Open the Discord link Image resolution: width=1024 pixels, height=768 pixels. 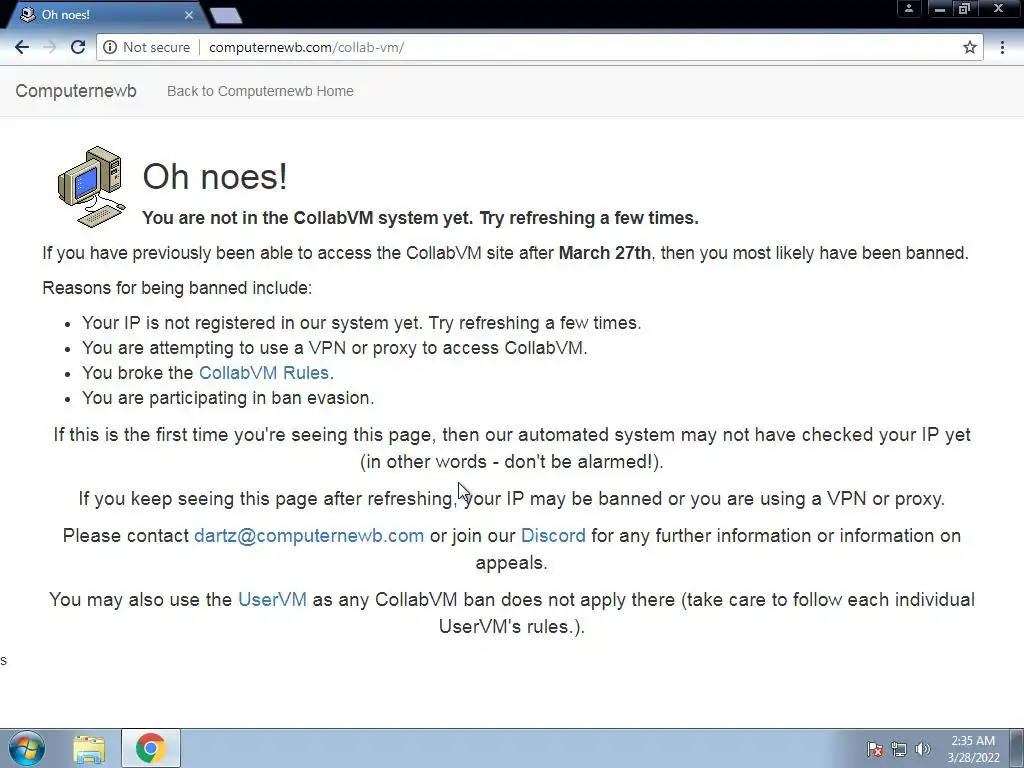[553, 536]
